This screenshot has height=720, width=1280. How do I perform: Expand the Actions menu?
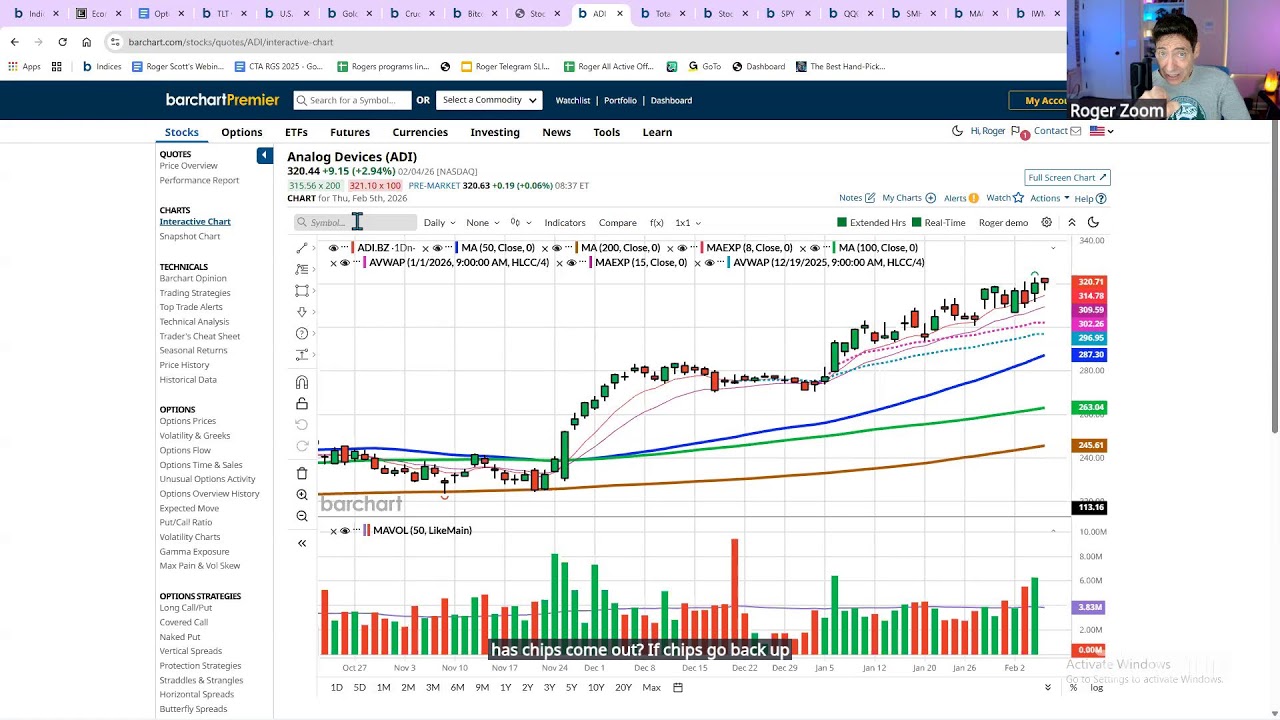point(1049,198)
